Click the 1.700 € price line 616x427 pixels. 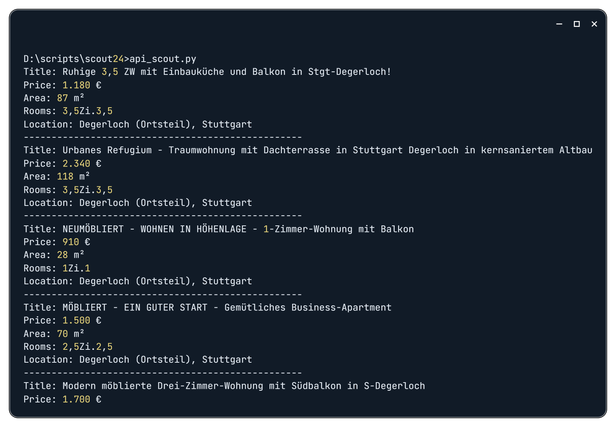(x=62, y=397)
